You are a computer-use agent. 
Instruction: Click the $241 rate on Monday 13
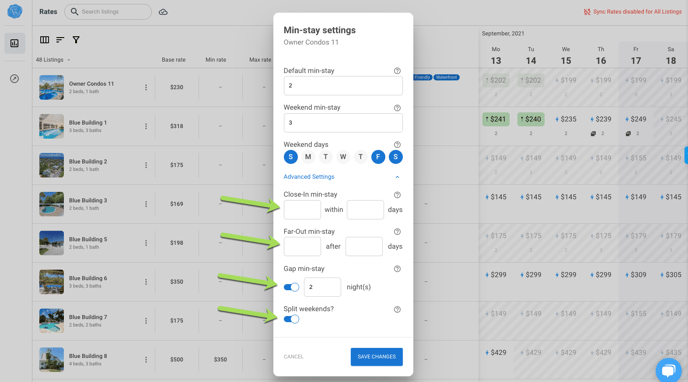pos(496,119)
